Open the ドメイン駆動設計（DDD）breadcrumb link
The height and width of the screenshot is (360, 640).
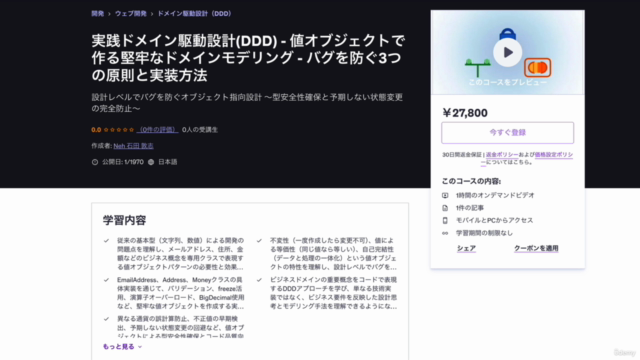pos(195,13)
